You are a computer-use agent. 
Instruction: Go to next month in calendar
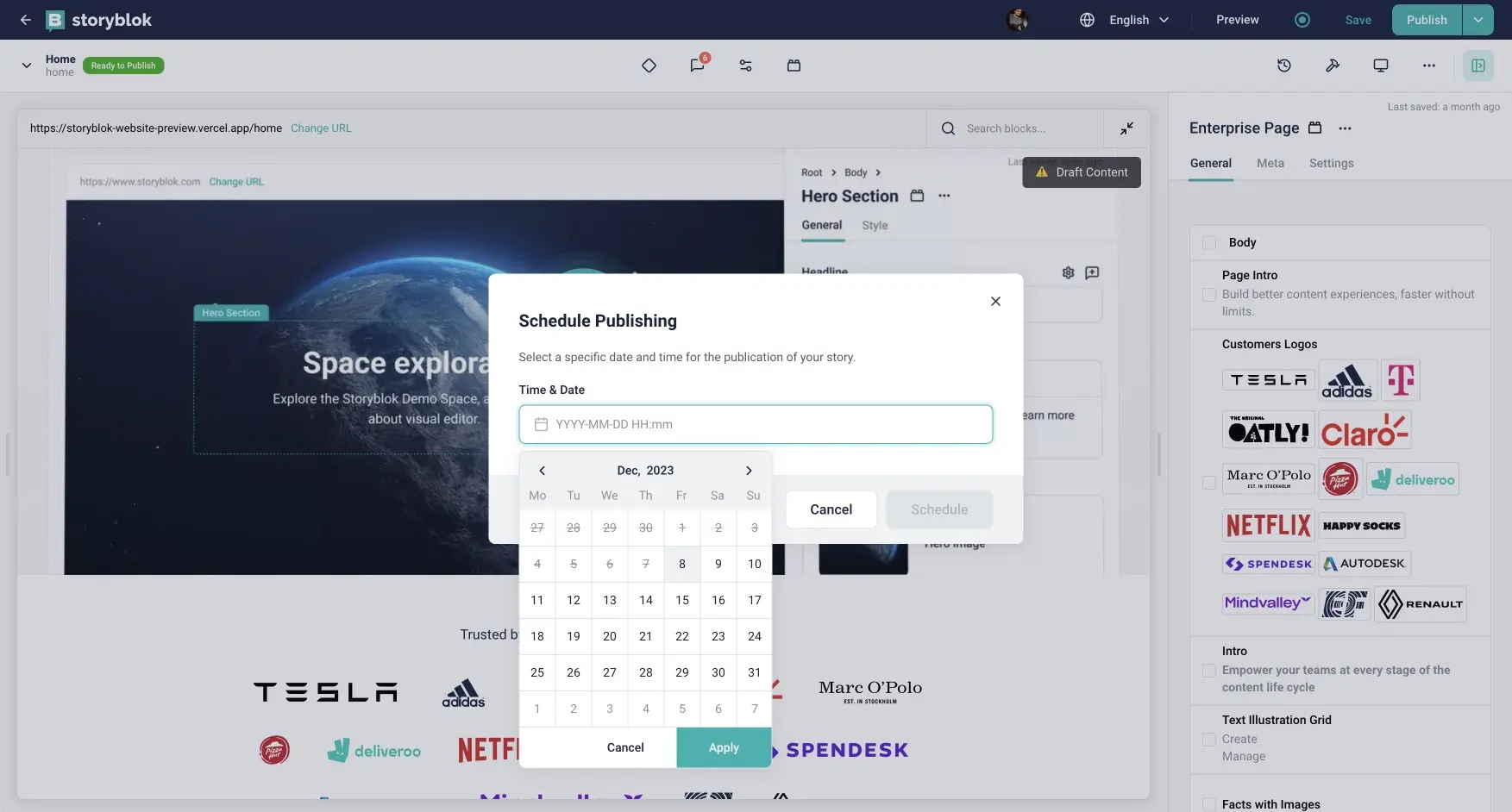(x=749, y=471)
